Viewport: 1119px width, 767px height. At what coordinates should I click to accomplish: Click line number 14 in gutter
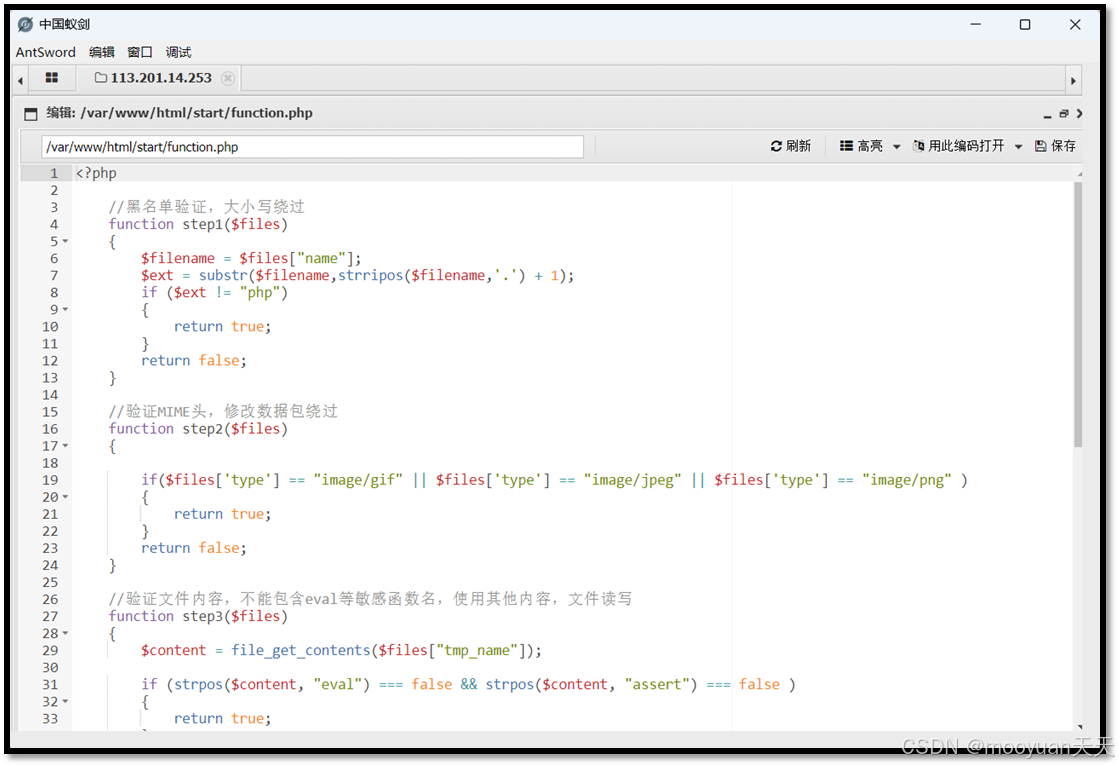pos(50,395)
